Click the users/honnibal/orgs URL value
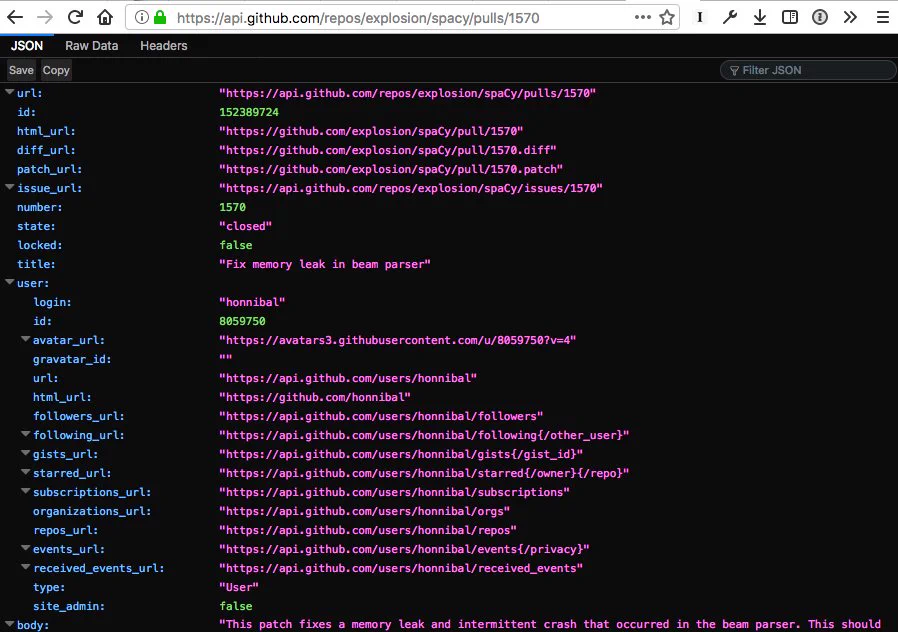898x632 pixels. pyautogui.click(x=364, y=511)
